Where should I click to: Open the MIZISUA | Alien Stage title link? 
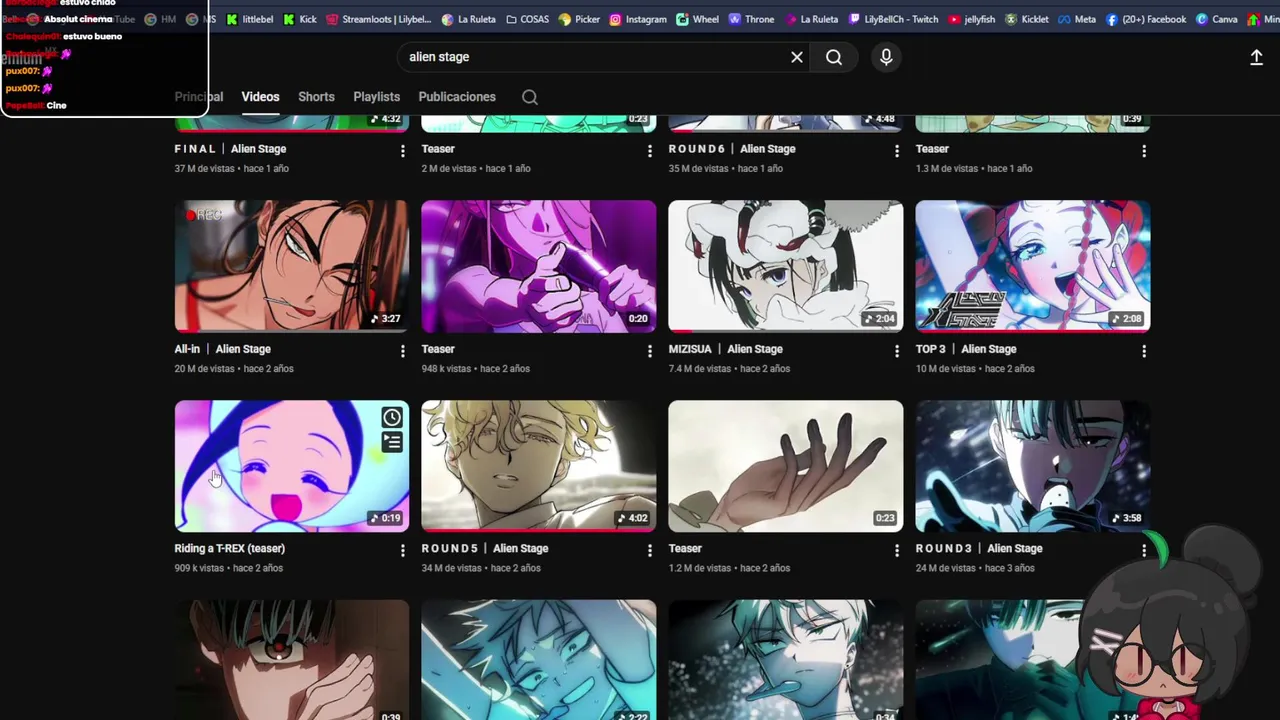[725, 349]
